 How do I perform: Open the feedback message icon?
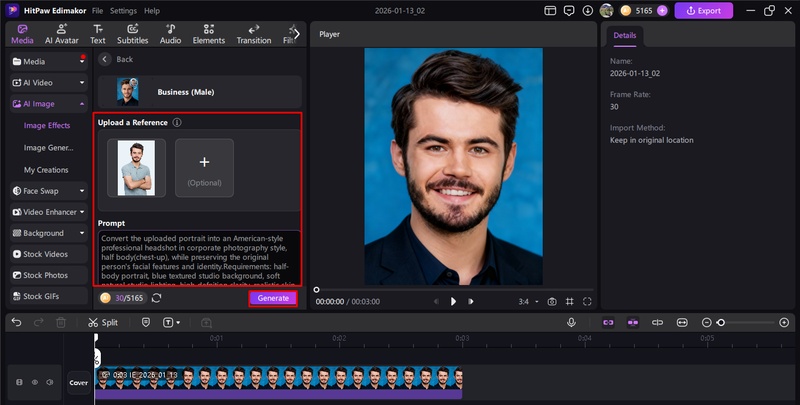[x=569, y=11]
